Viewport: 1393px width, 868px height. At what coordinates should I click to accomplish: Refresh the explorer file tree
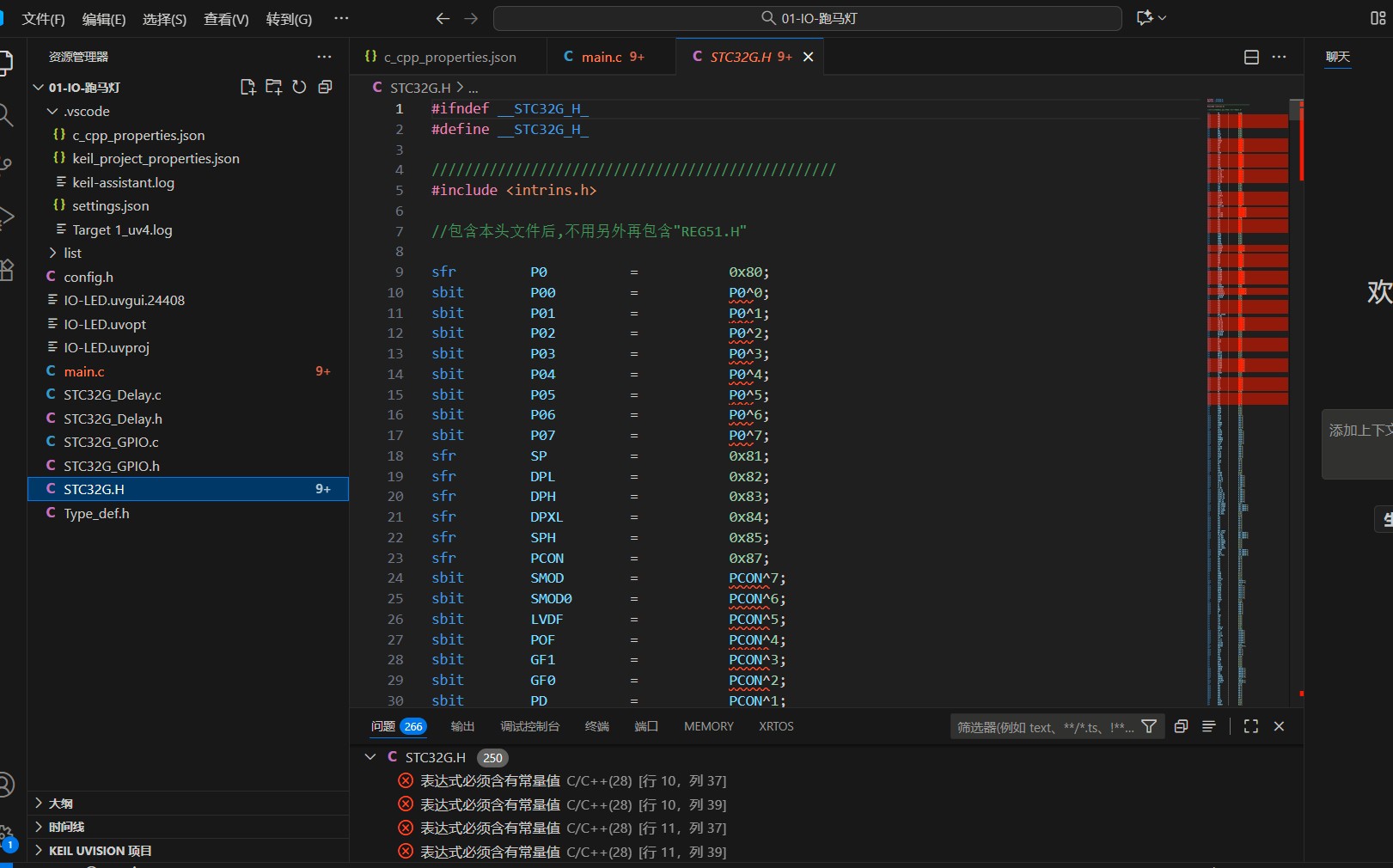[299, 87]
